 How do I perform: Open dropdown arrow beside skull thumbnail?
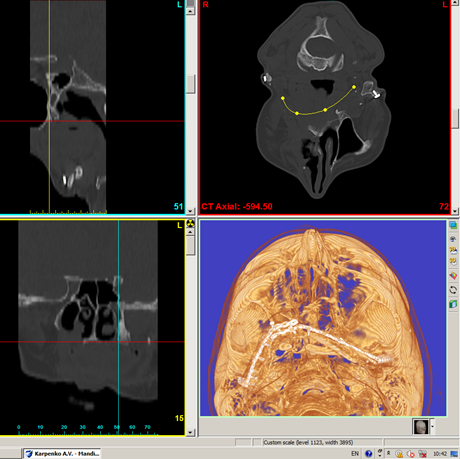[x=432, y=426]
